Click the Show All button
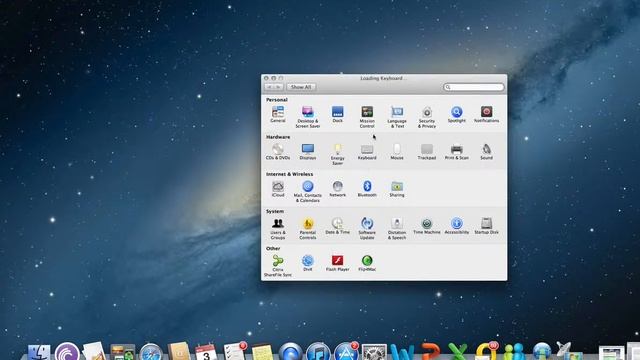 (301, 87)
